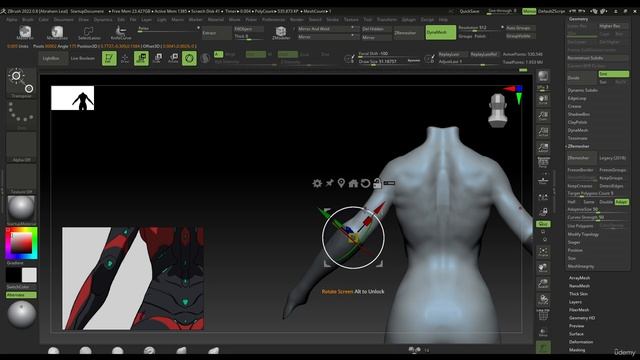Screen dimensions: 640x360
Task: Select the KnifeCurve brush icon
Action: point(121,32)
